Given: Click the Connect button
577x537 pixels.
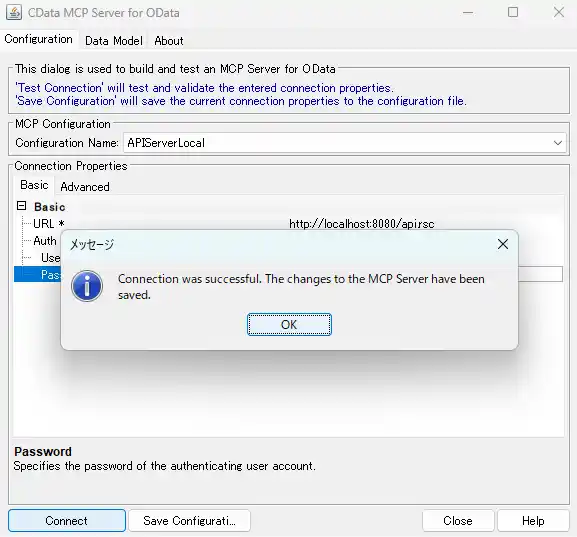Looking at the screenshot, I should tap(67, 520).
